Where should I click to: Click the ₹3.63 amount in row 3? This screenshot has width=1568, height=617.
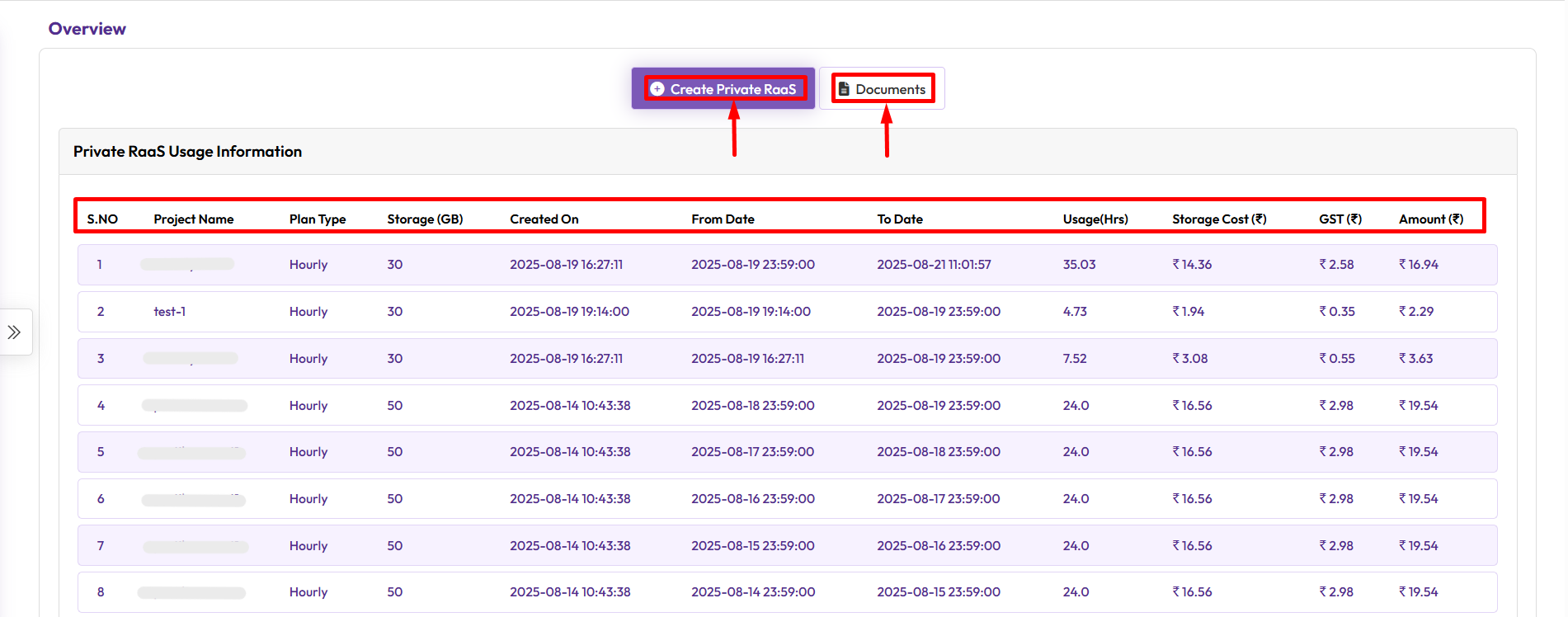pyautogui.click(x=1415, y=359)
